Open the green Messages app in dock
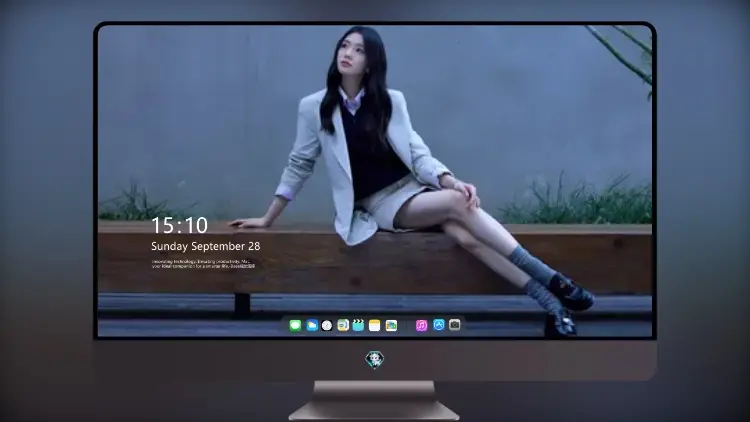The width and height of the screenshot is (750, 422). (x=295, y=326)
